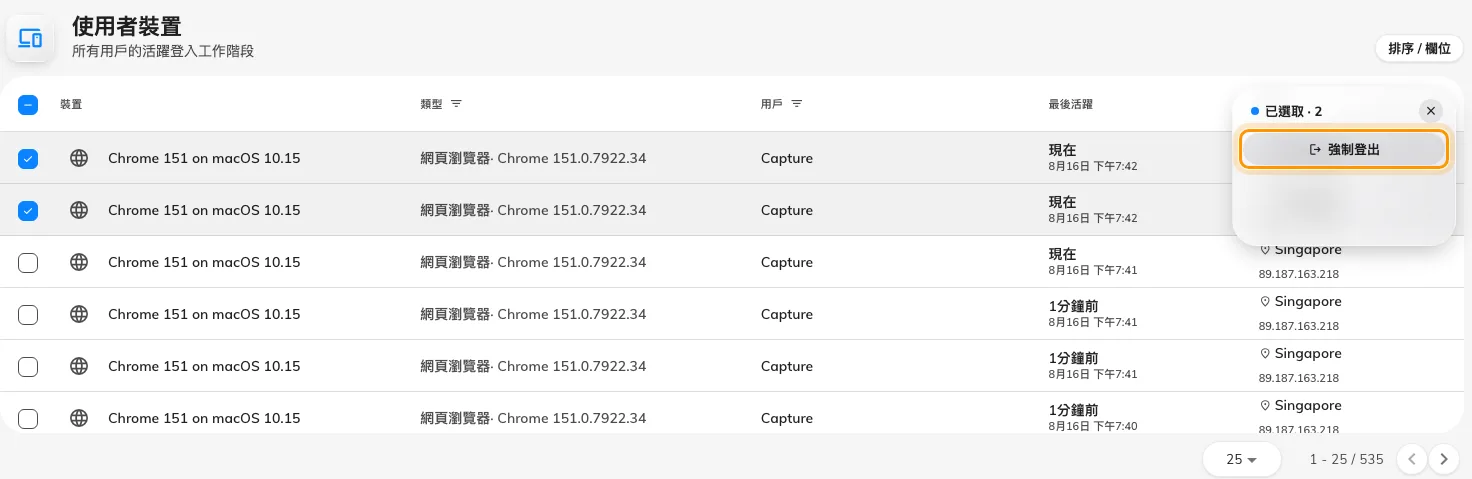The height and width of the screenshot is (479, 1472).
Task: Click the filter icon next to 類型
Action: [456, 104]
